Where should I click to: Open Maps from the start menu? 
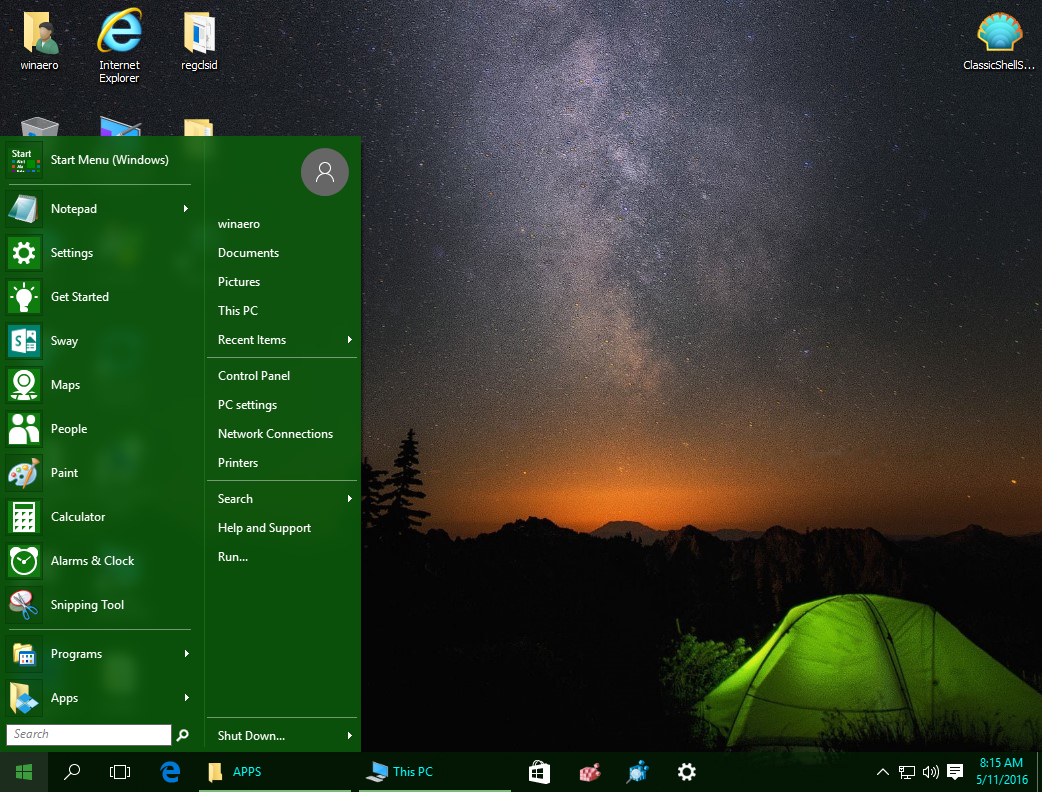click(65, 384)
